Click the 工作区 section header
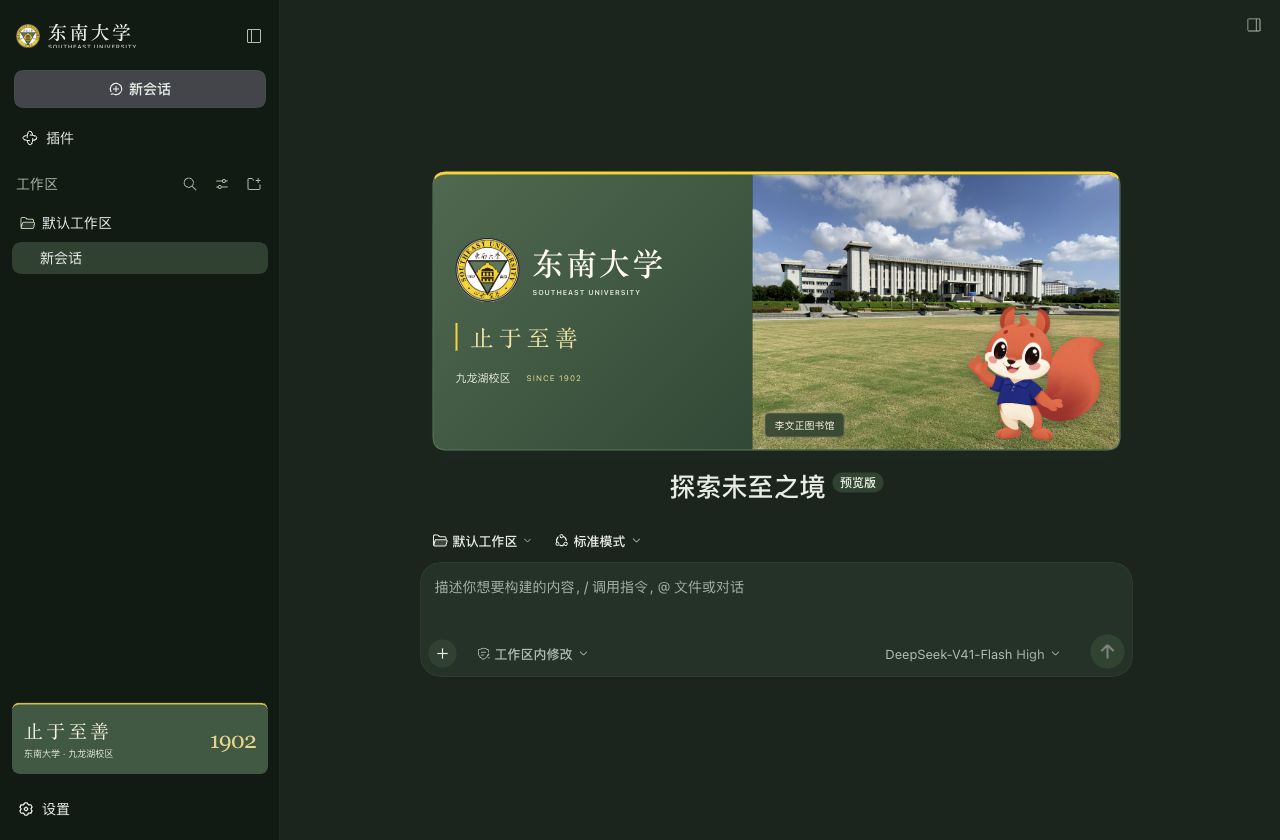This screenshot has width=1280, height=840. pos(37,184)
